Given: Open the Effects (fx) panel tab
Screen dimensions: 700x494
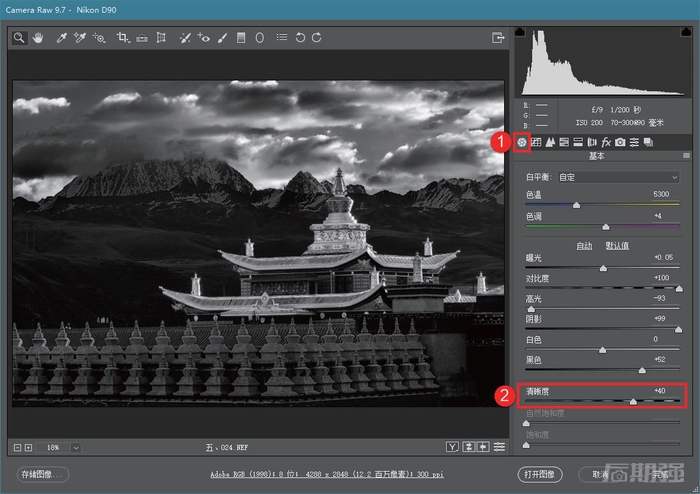Looking at the screenshot, I should click(606, 142).
